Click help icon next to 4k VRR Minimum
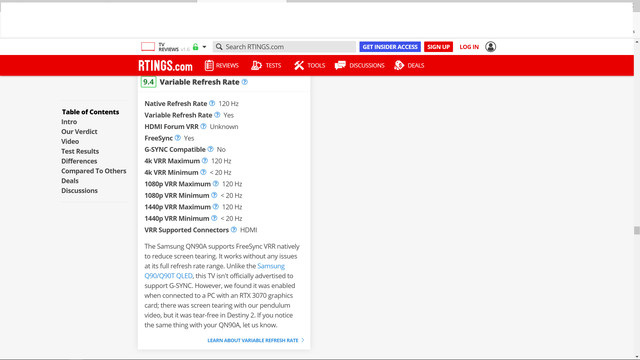 click(203, 172)
